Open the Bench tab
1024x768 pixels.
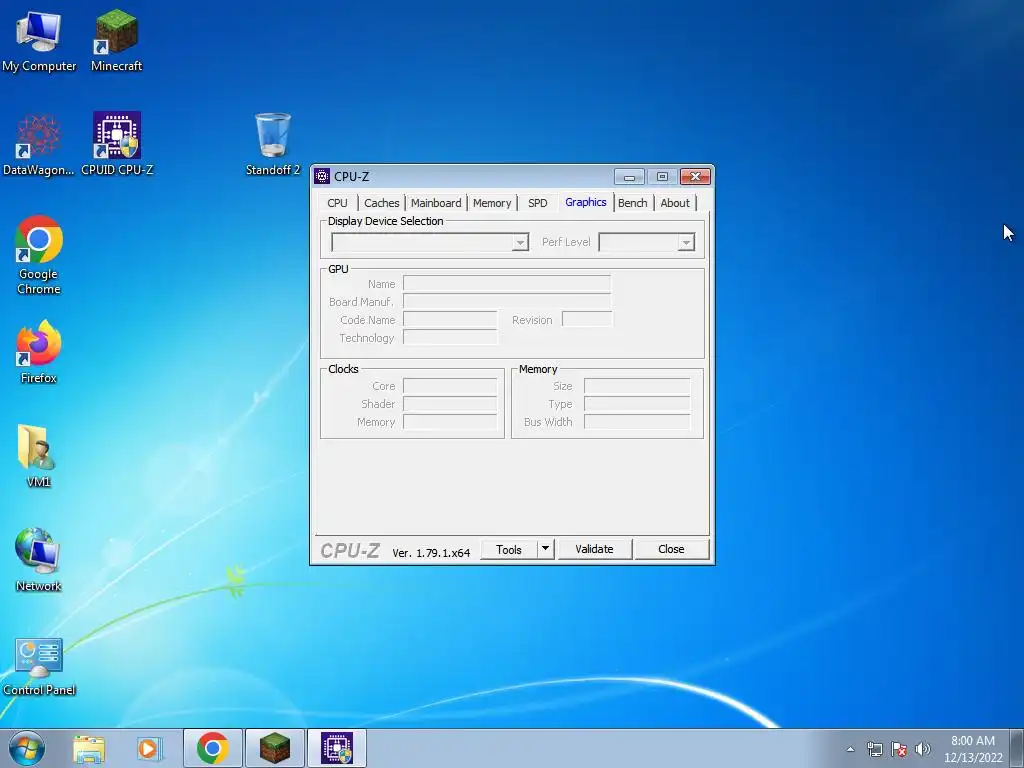click(x=632, y=203)
